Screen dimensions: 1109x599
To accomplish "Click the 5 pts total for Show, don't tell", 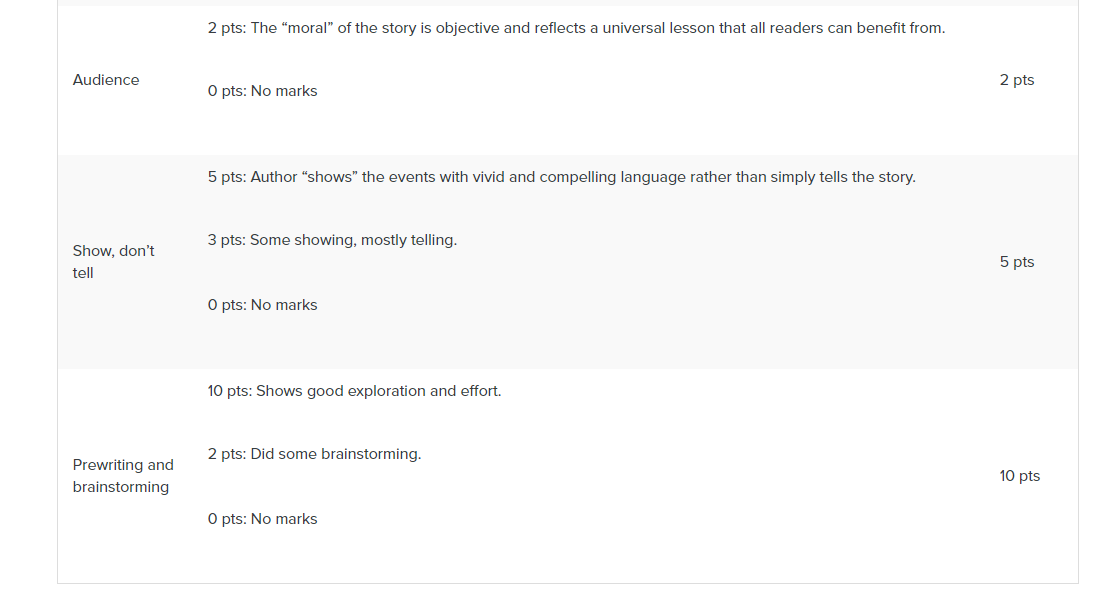I will (1016, 262).
